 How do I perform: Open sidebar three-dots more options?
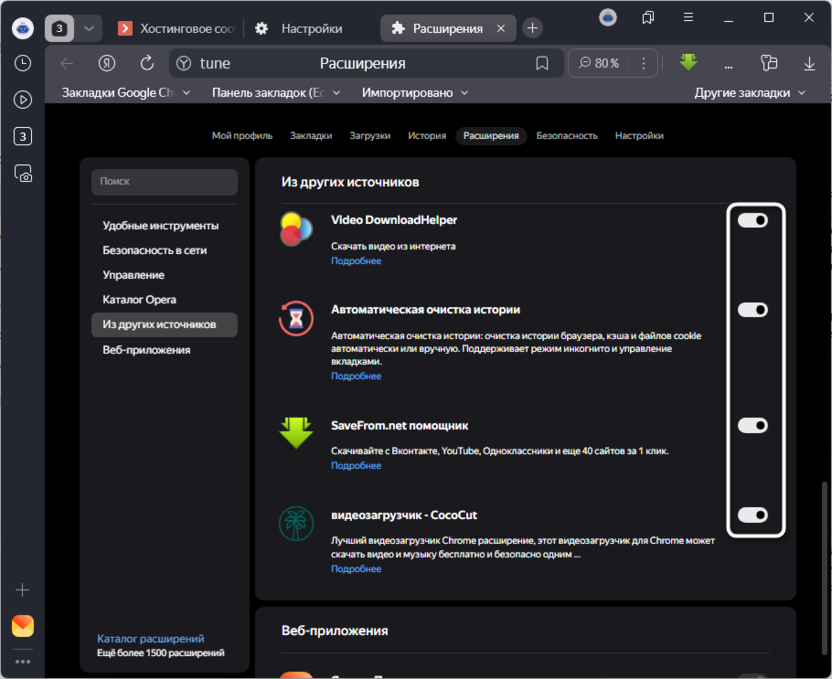coord(23,661)
